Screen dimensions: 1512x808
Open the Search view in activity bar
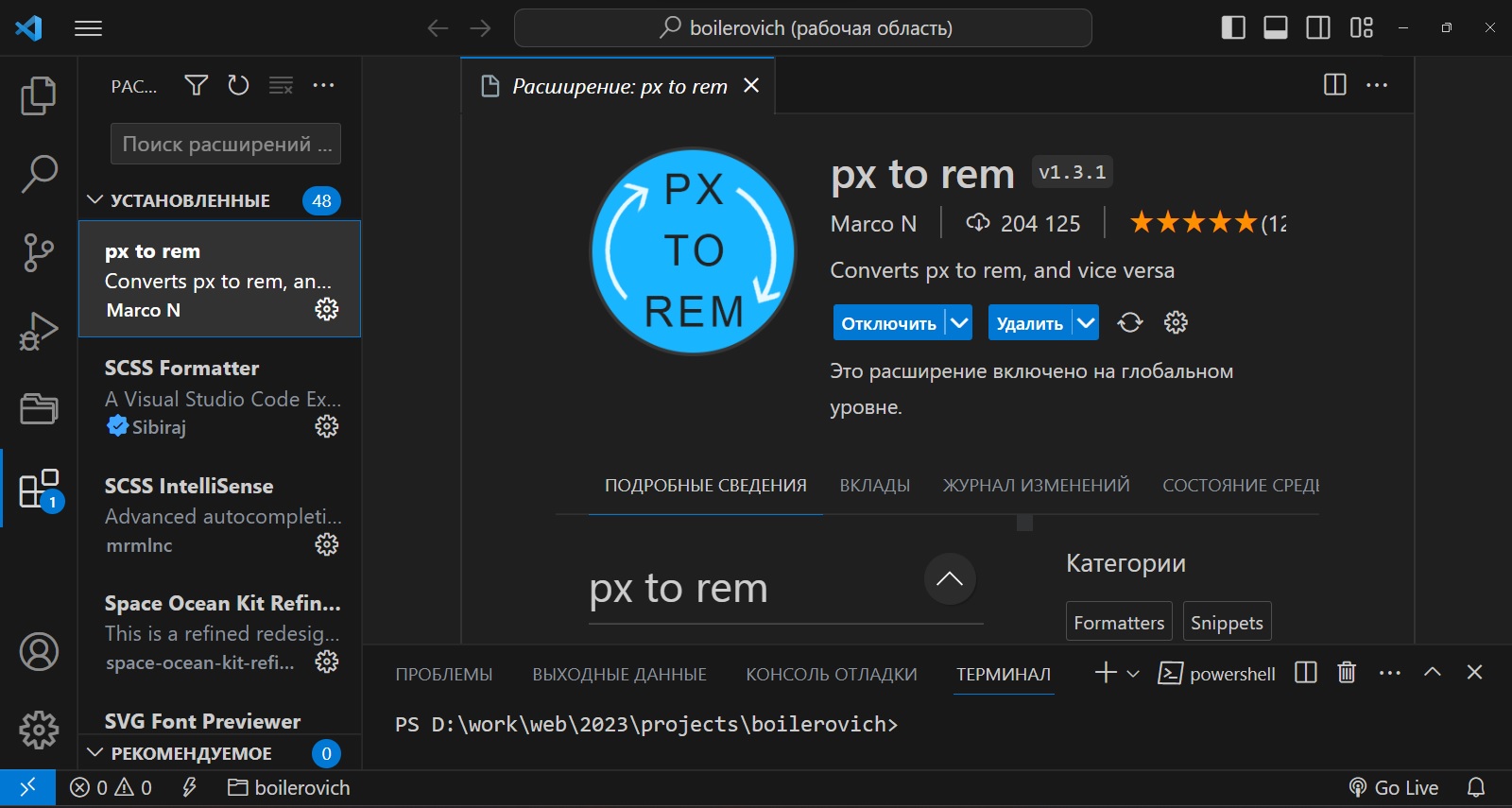click(x=39, y=174)
